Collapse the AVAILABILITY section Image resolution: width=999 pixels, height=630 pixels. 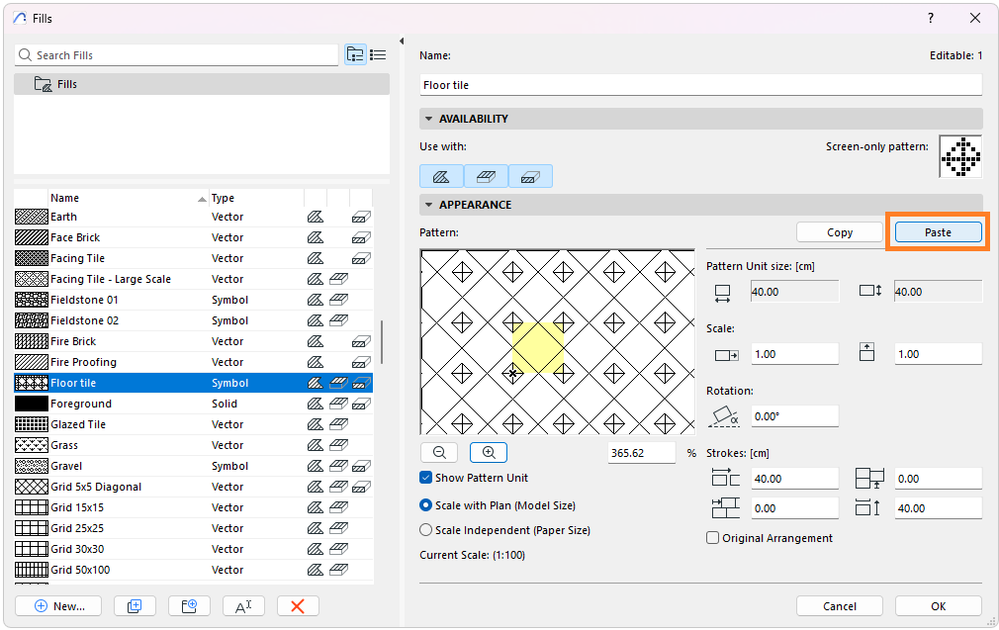click(429, 119)
